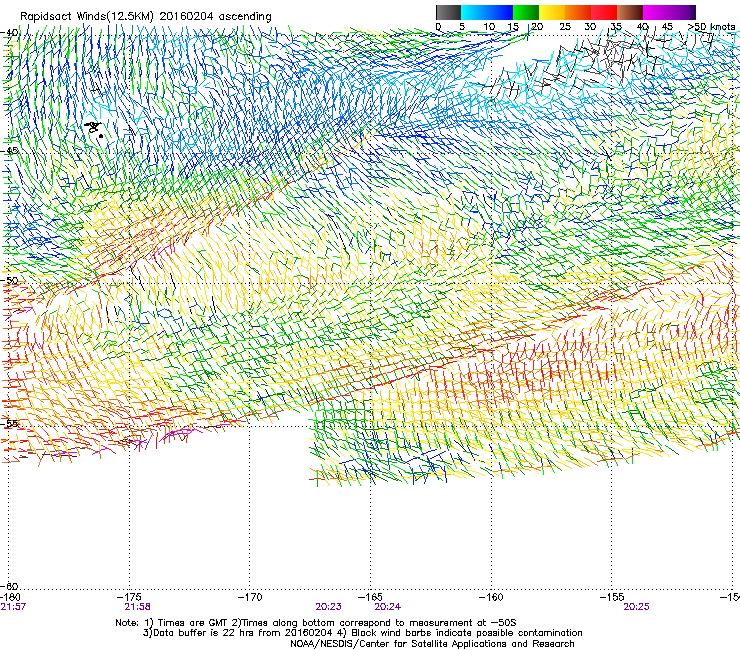
Task: Click the yellow 20-25 knots legend color
Action: pos(552,12)
